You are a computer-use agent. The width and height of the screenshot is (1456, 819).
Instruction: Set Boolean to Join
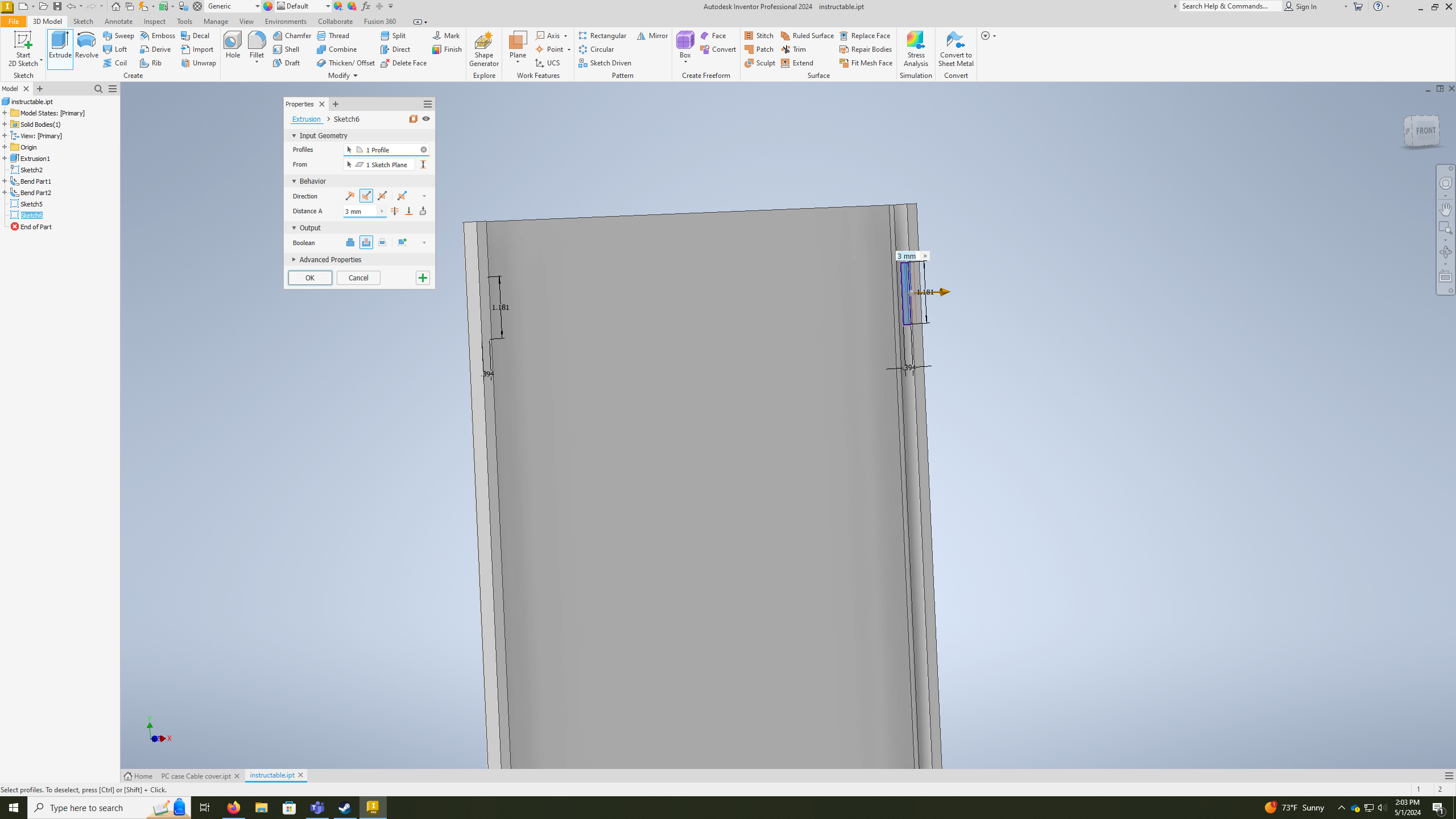click(x=350, y=242)
